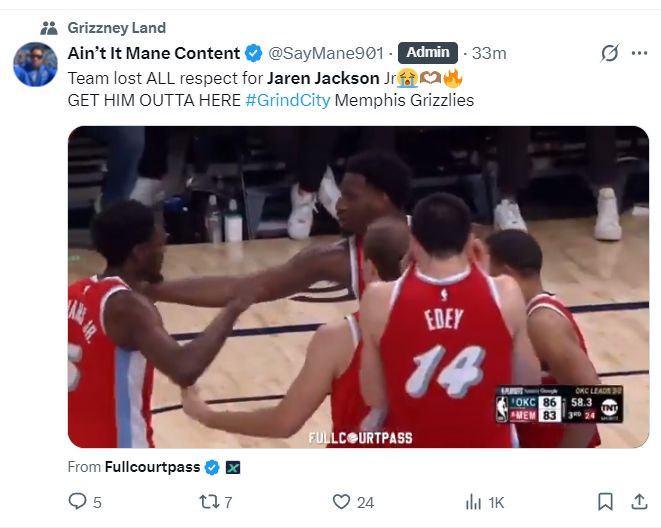Click the Admin badge

(428, 53)
